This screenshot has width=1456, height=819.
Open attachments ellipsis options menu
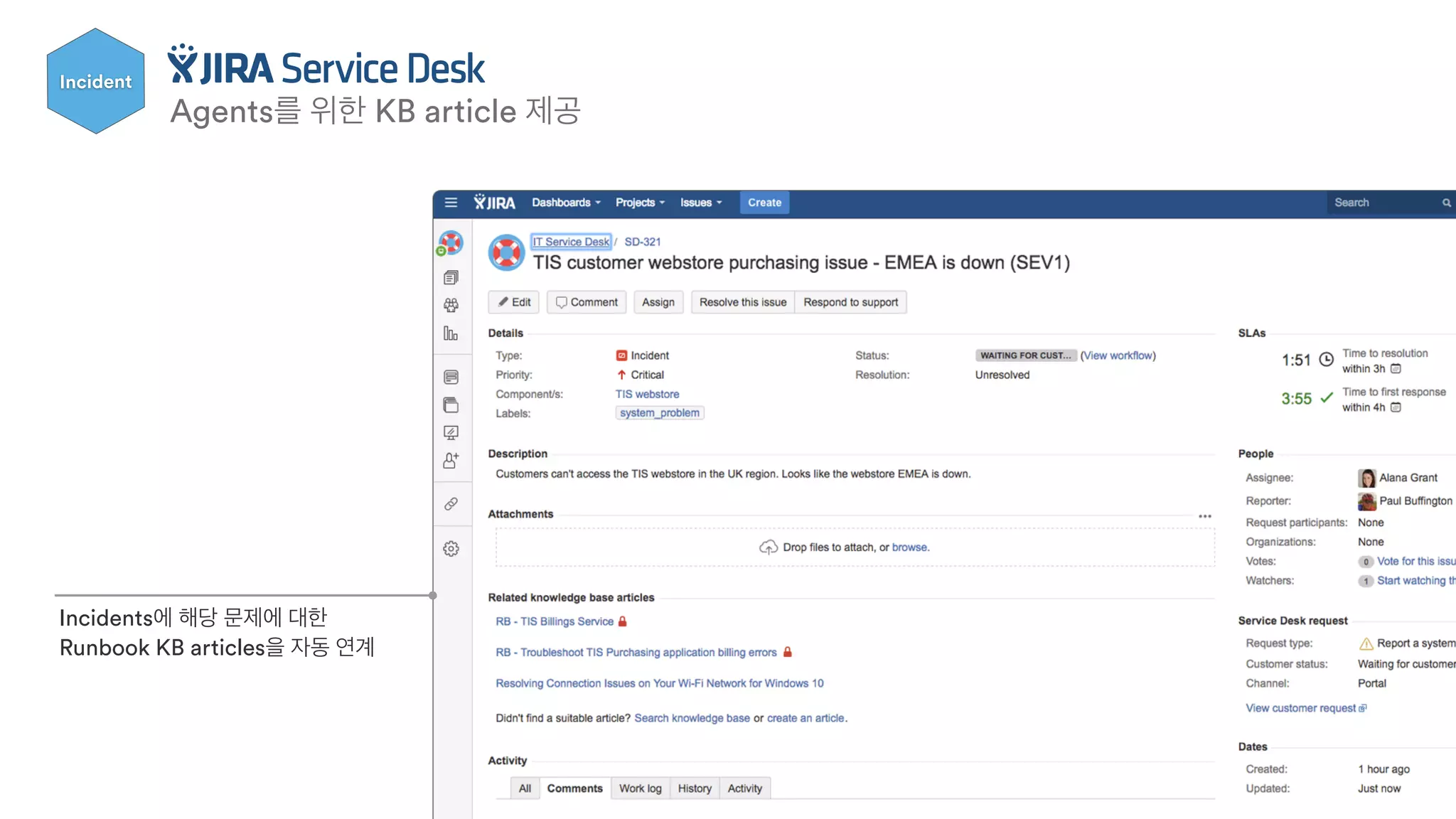[1205, 516]
